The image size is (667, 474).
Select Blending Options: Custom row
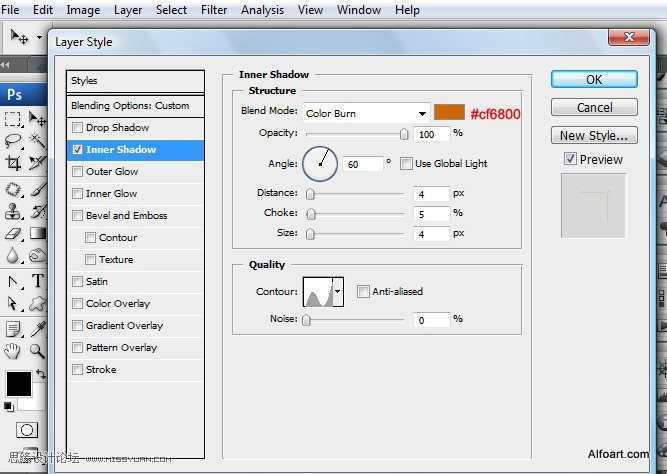pos(135,106)
